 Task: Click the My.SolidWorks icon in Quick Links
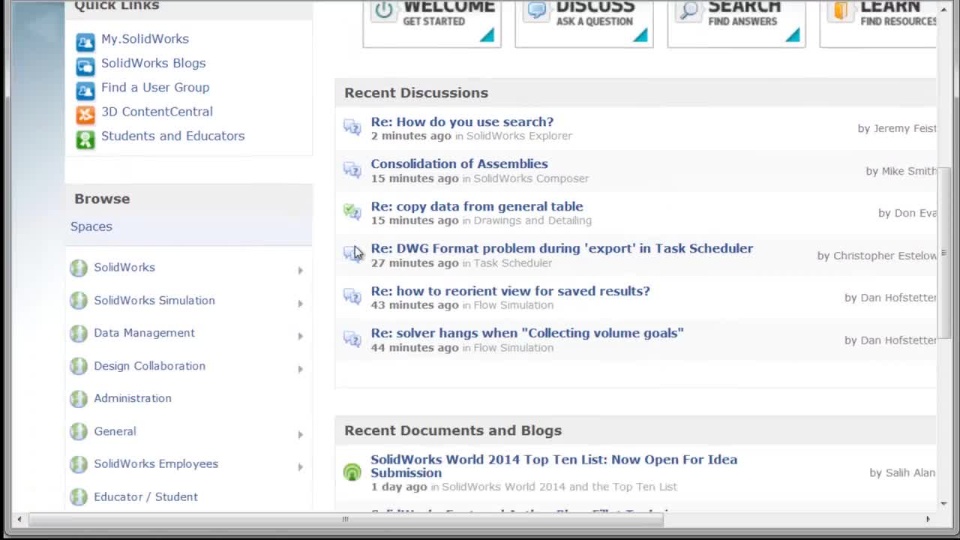point(85,42)
